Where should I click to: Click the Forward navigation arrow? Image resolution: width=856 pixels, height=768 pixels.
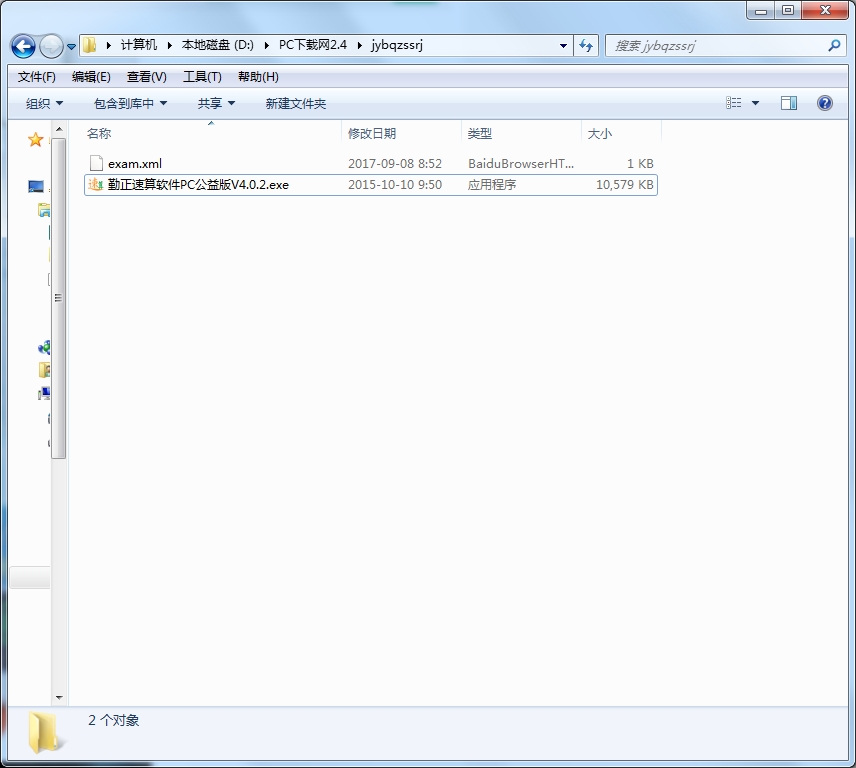pos(51,46)
